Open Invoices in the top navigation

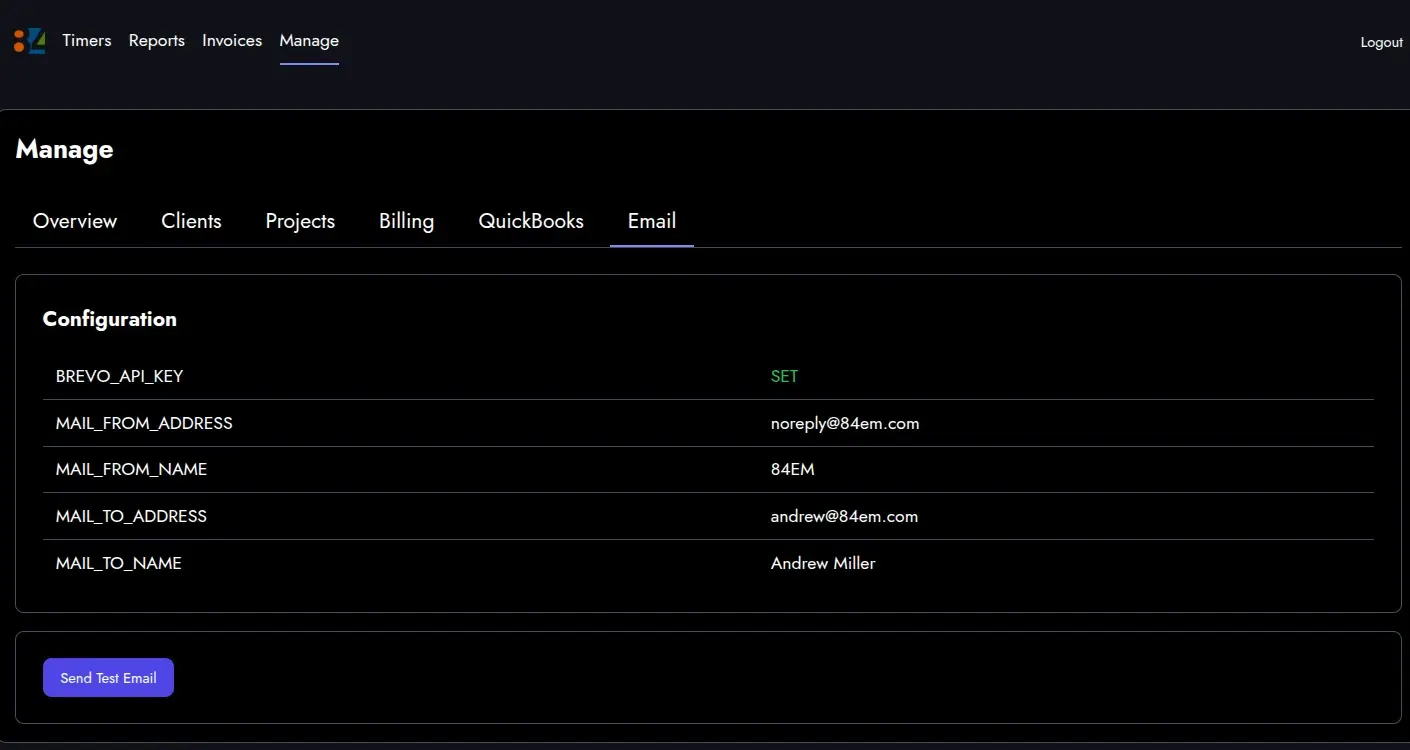232,41
